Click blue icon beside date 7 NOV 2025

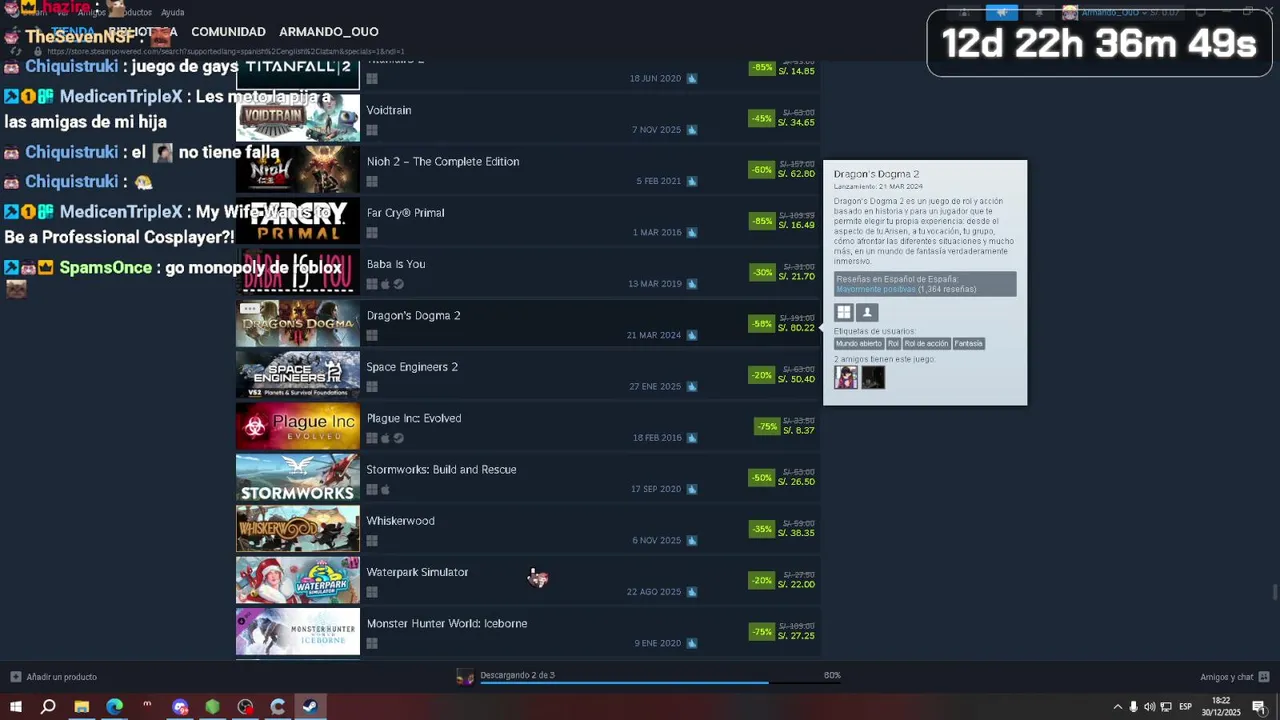click(692, 130)
